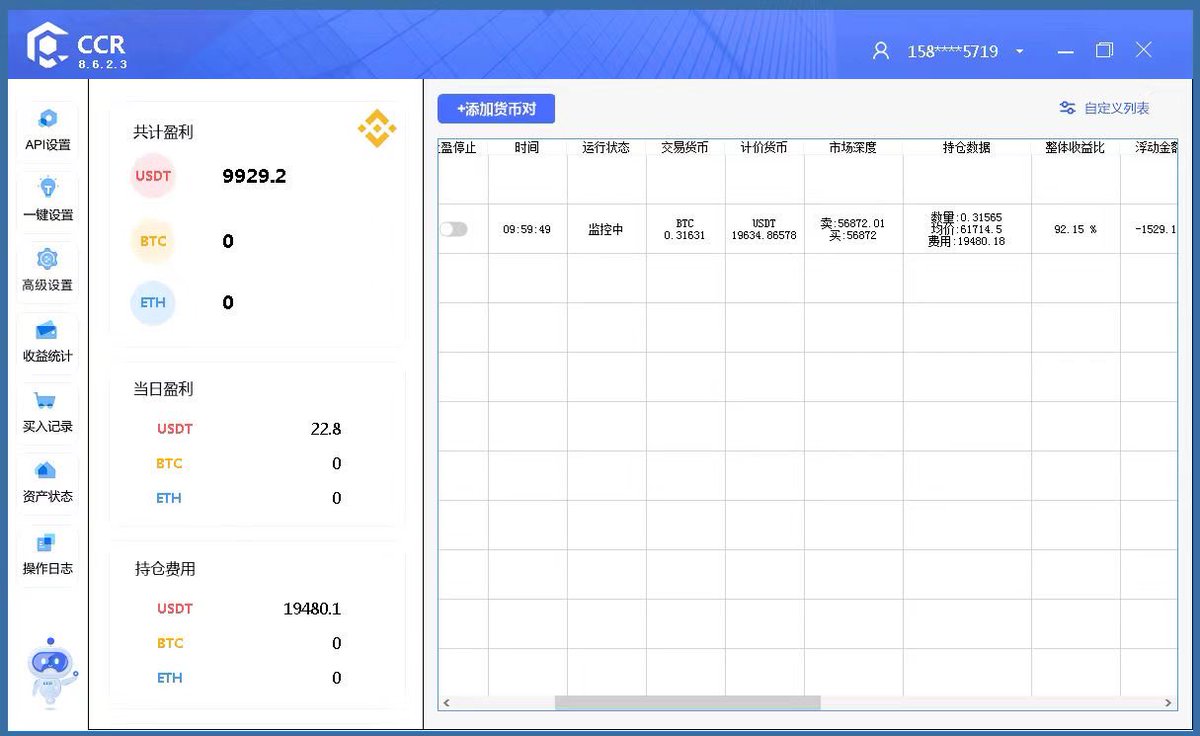
Task: Click the 运行状态 column header
Action: (606, 147)
